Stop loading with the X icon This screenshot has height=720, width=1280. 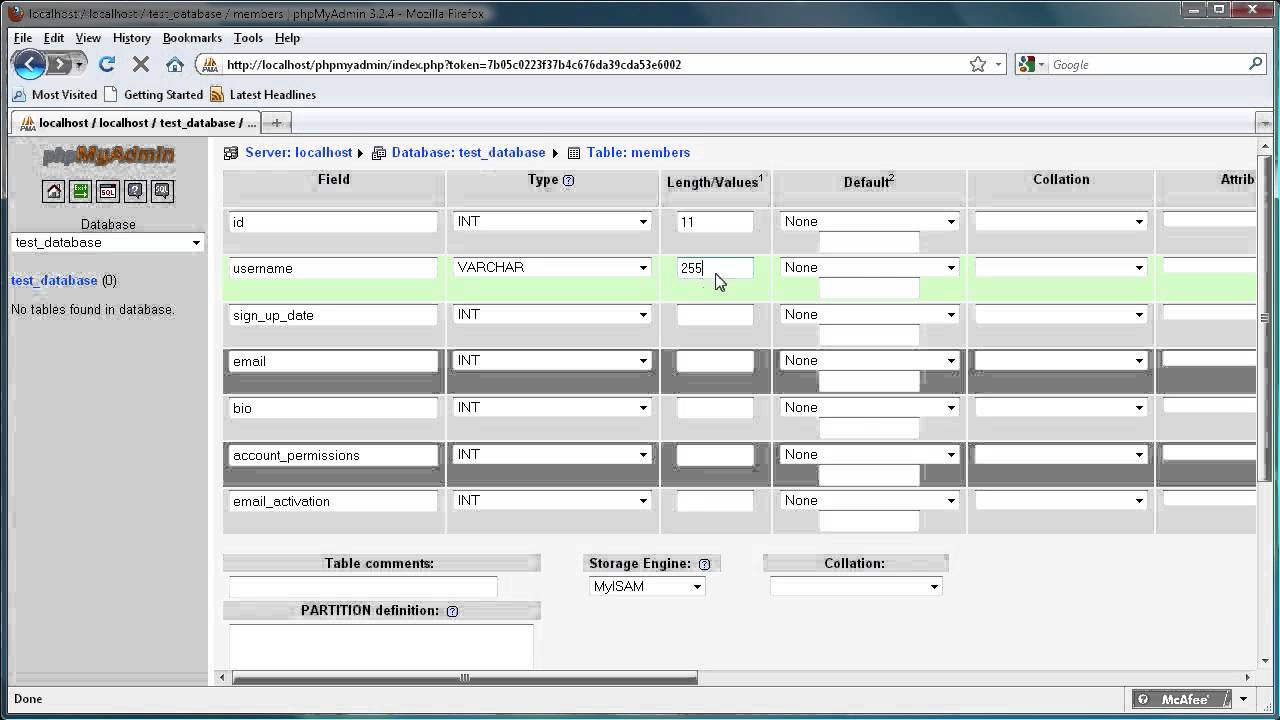[141, 65]
